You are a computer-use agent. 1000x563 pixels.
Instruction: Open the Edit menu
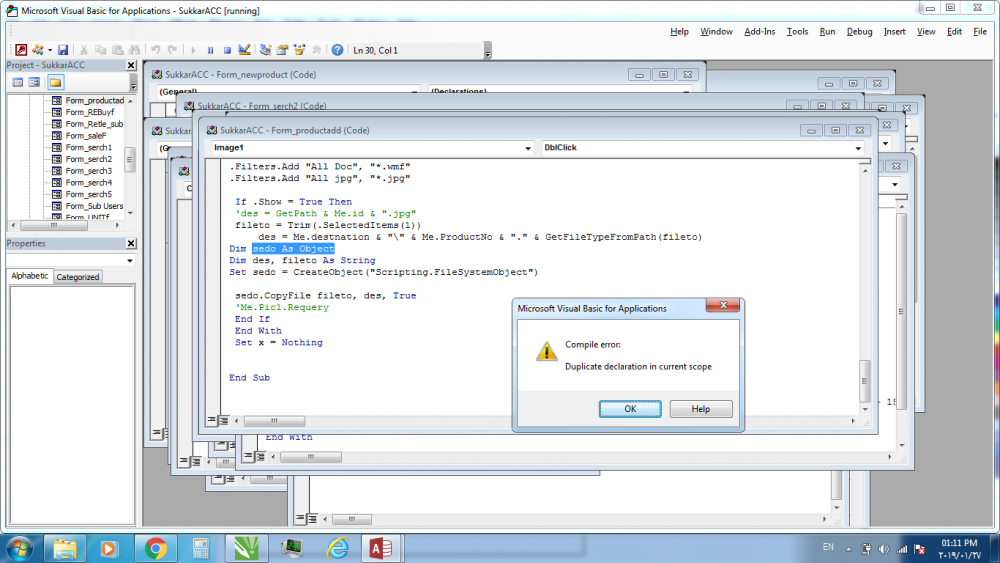tap(954, 31)
